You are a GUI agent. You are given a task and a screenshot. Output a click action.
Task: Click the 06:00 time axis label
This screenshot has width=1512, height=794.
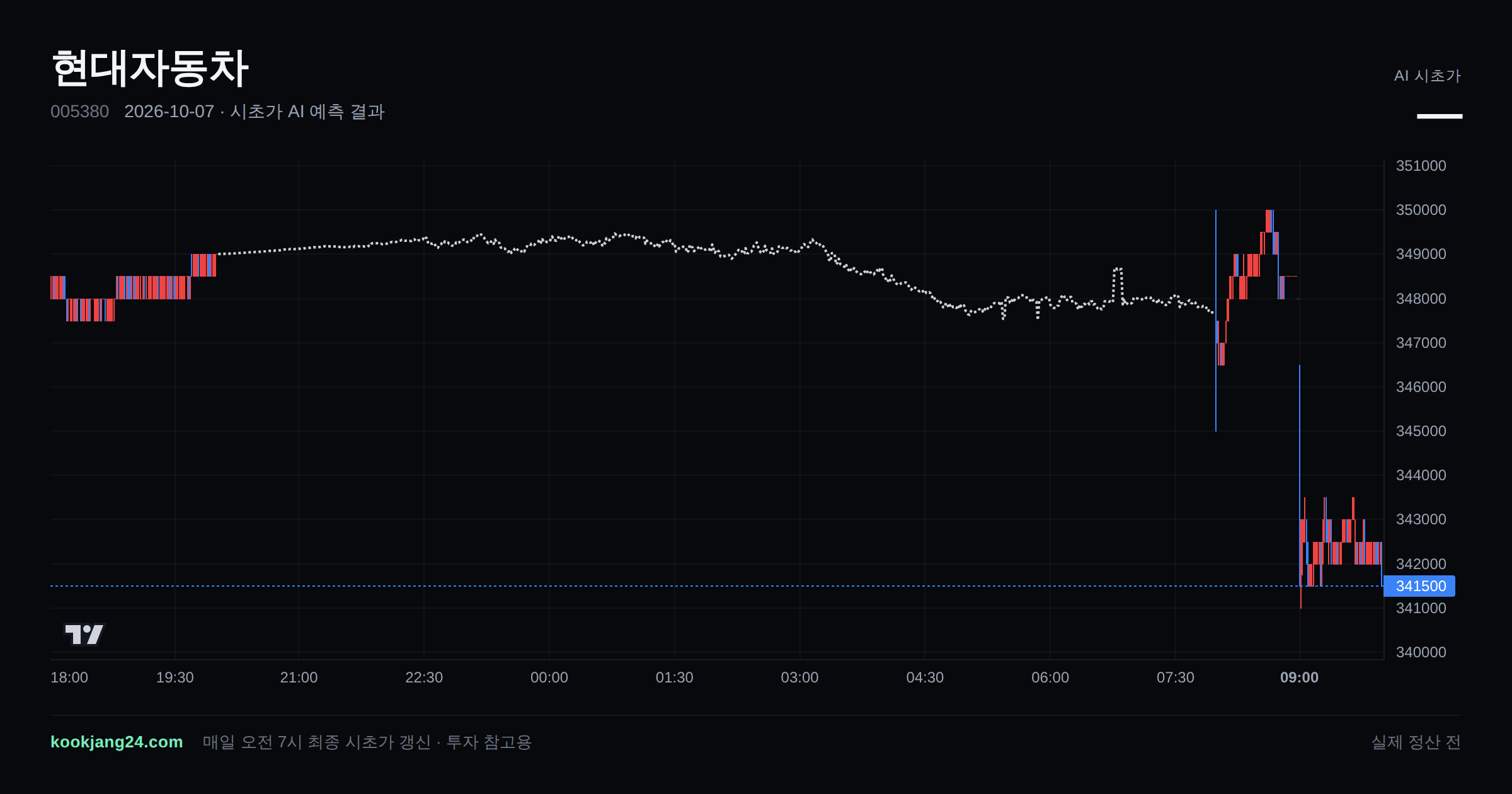tap(1050, 677)
